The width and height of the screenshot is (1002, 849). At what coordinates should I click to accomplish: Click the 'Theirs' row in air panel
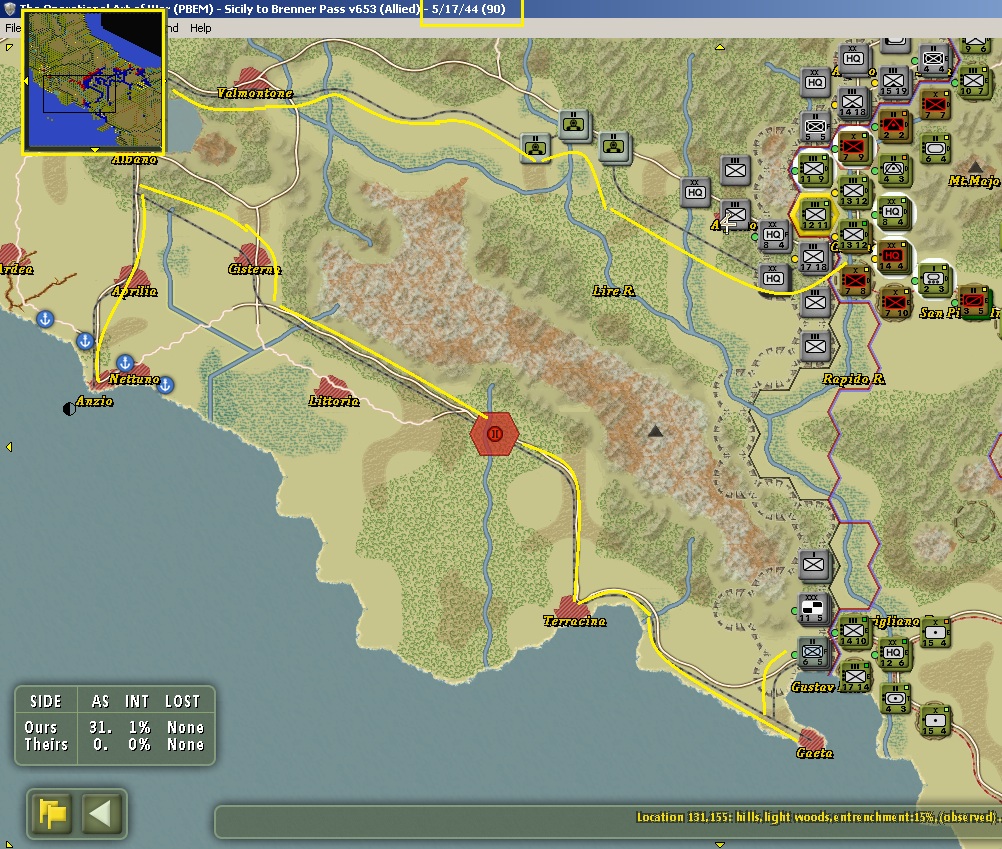pos(114,744)
